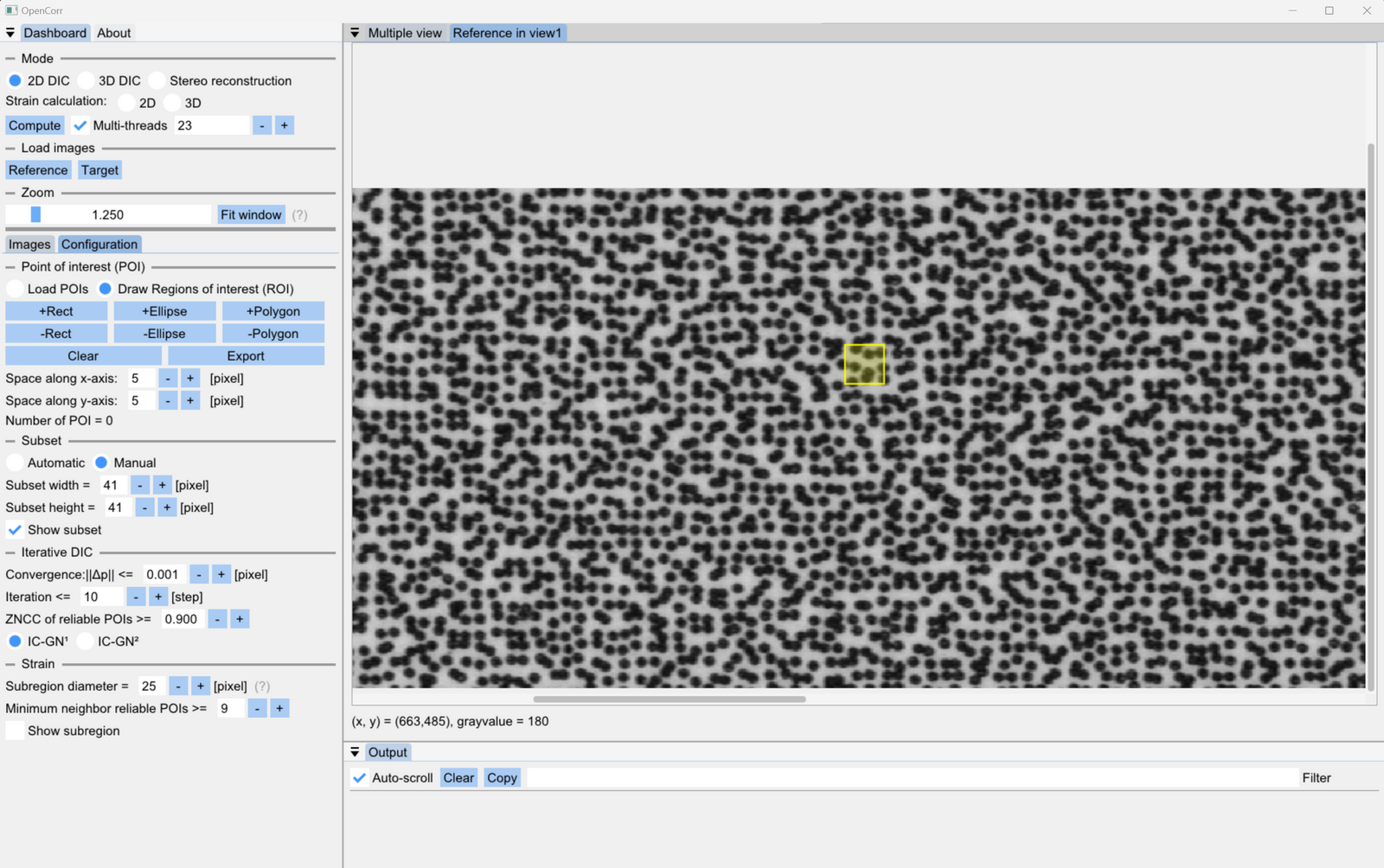The height and width of the screenshot is (868, 1384).
Task: Collapse the Output panel chevron
Action: pyautogui.click(x=356, y=751)
